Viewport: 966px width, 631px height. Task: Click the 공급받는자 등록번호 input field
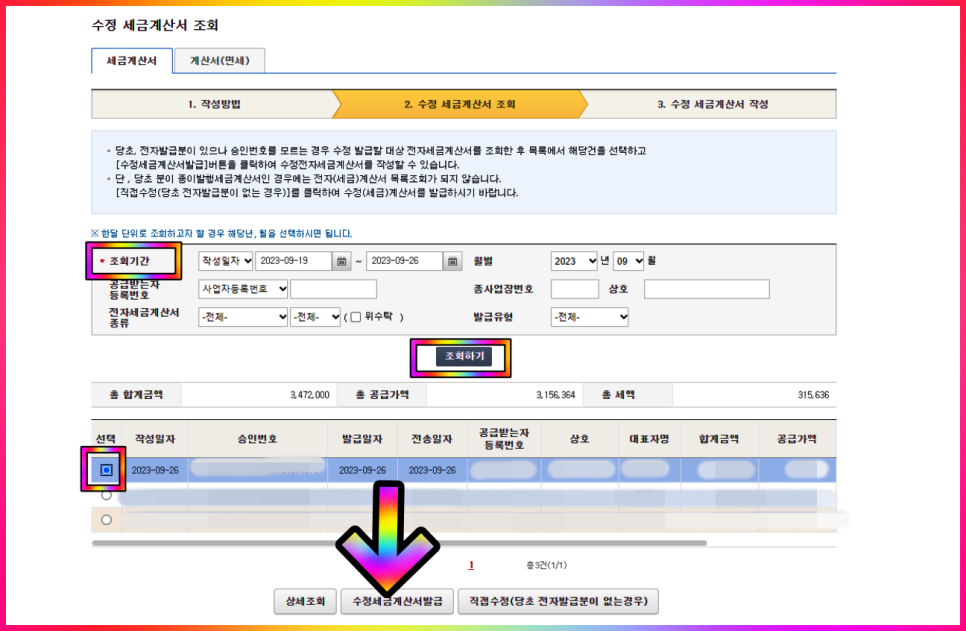pyautogui.click(x=333, y=289)
